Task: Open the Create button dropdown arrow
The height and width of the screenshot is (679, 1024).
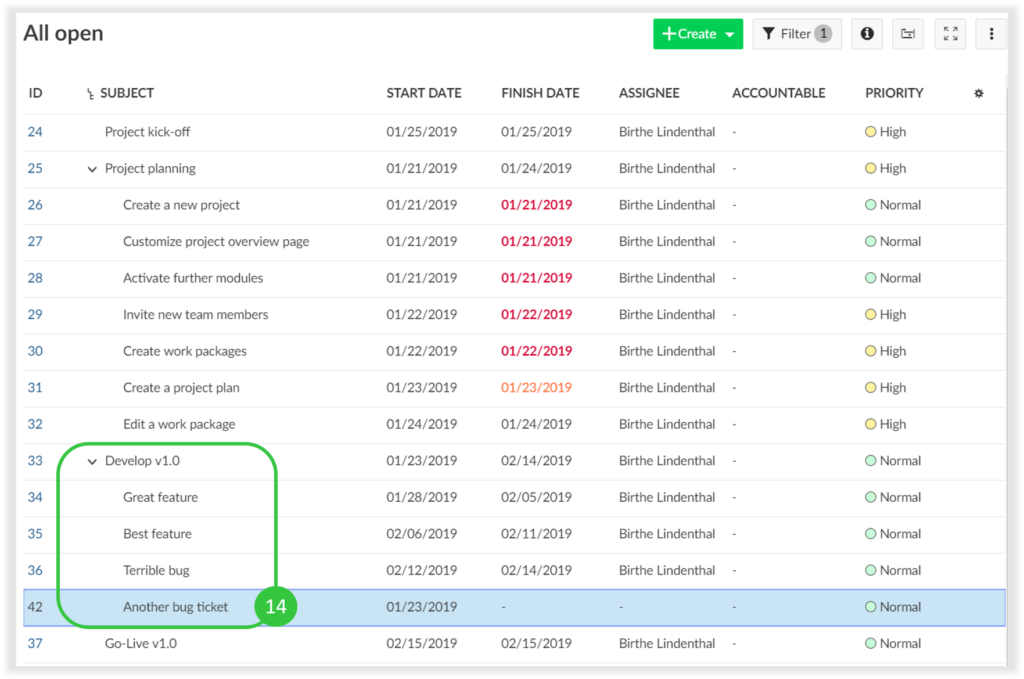Action: tap(727, 33)
